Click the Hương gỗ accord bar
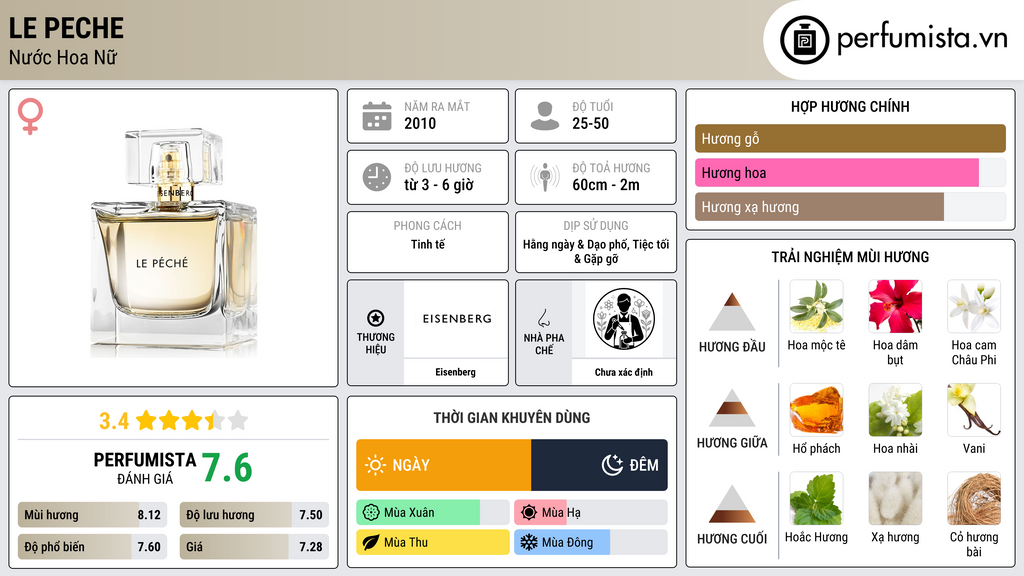Image resolution: width=1024 pixels, height=576 pixels. tap(850, 138)
